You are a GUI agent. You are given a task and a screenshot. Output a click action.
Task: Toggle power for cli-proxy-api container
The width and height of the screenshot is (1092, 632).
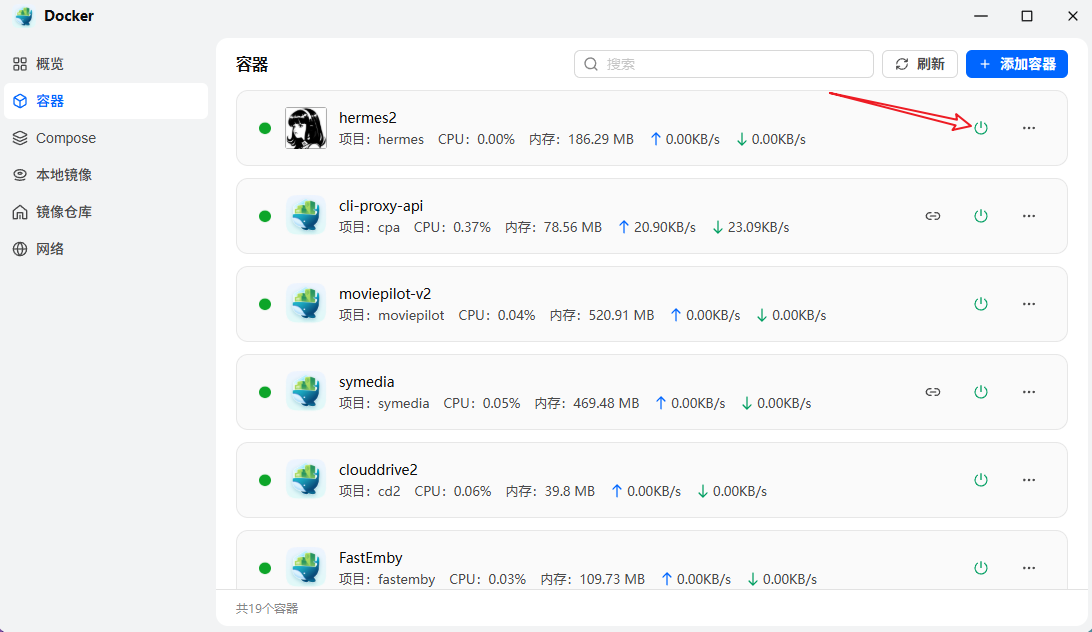pos(981,216)
